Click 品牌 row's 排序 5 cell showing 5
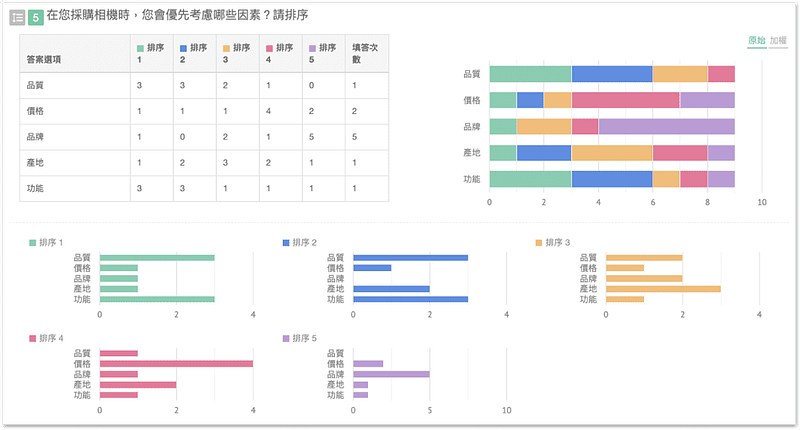Viewport: 800px width, 430px height. click(323, 137)
